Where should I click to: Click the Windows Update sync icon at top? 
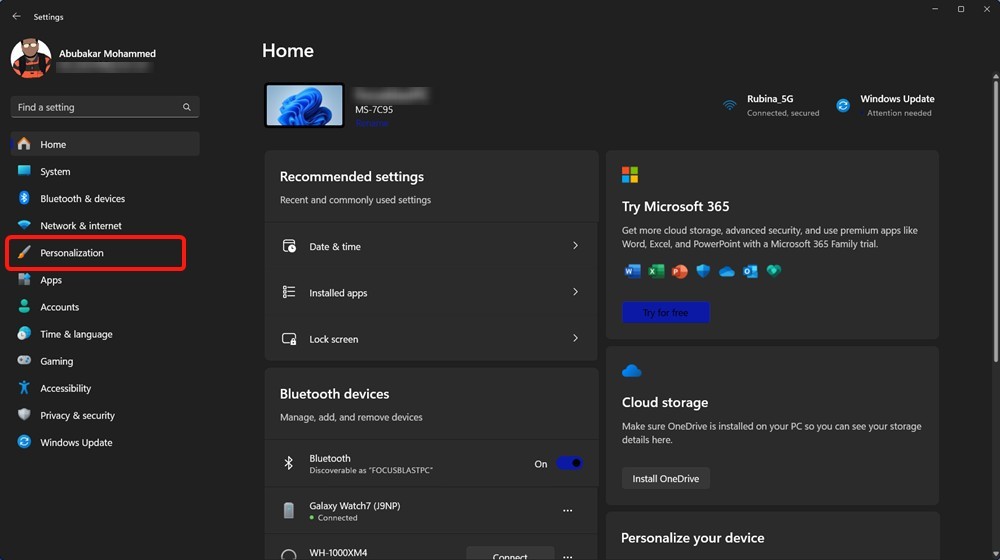(843, 105)
